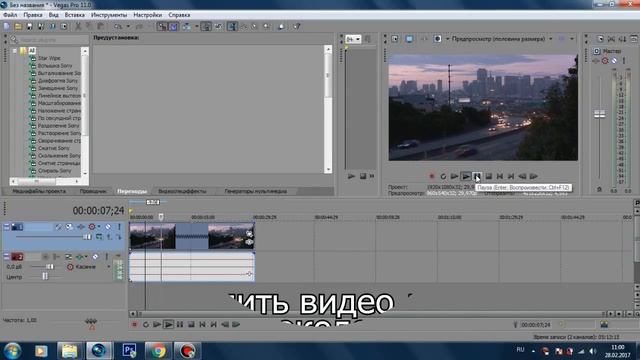Click the What's This help icon
This screenshot has width=640, height=360.
coord(297,27)
